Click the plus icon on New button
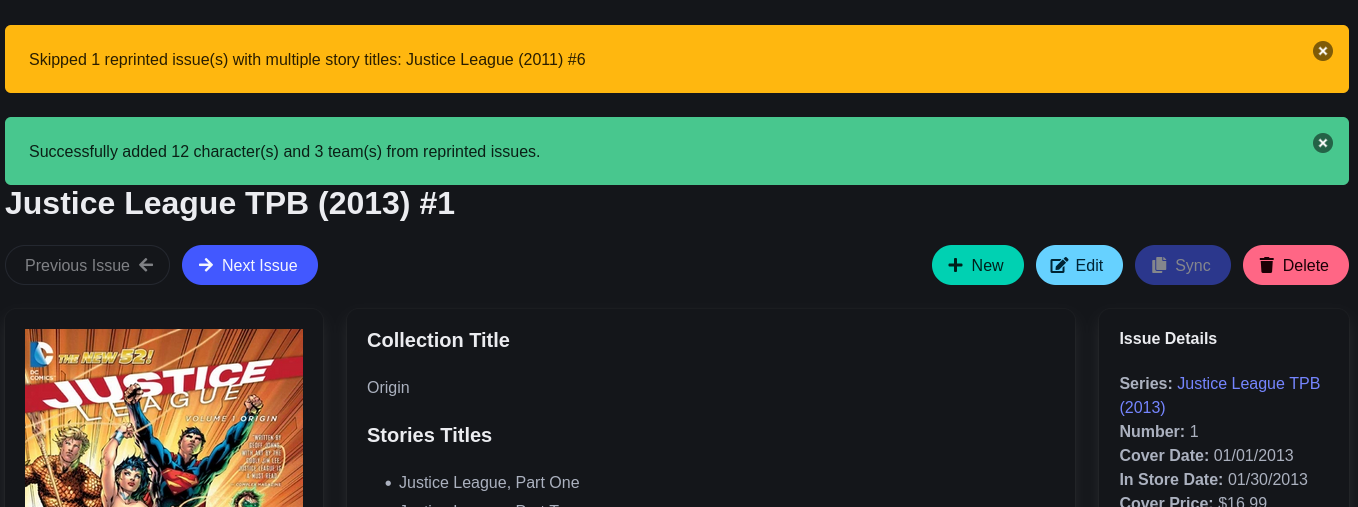Screen dimensions: 1358x507 (x=955, y=265)
